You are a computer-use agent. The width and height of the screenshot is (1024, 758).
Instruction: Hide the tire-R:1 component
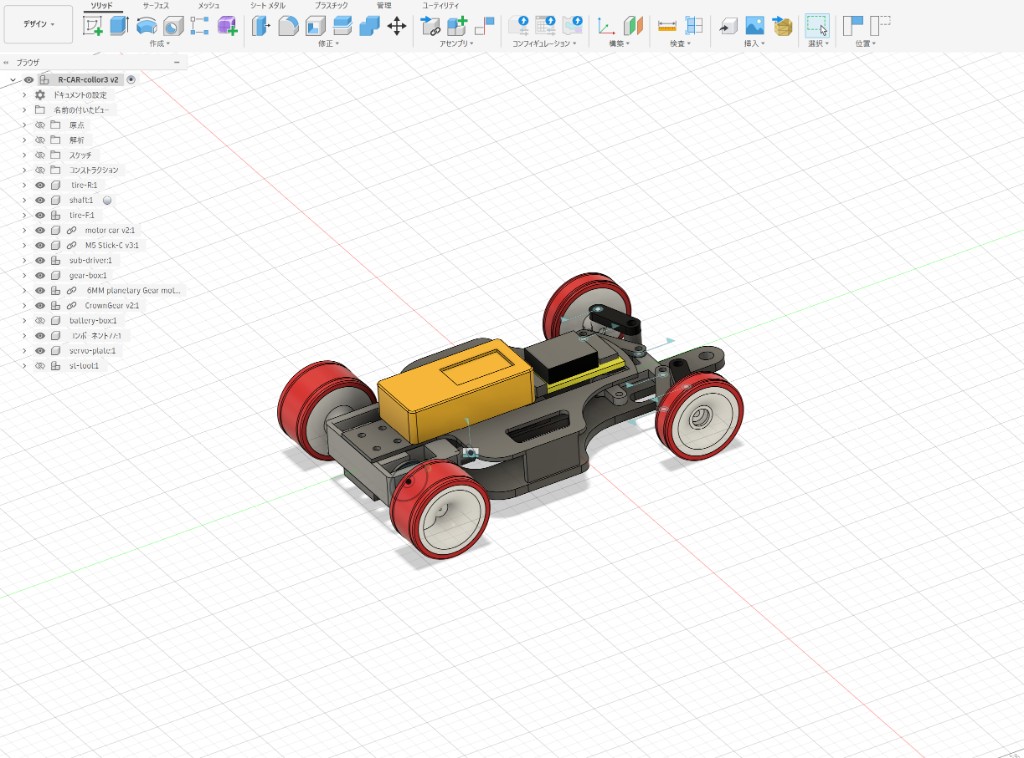tap(40, 185)
